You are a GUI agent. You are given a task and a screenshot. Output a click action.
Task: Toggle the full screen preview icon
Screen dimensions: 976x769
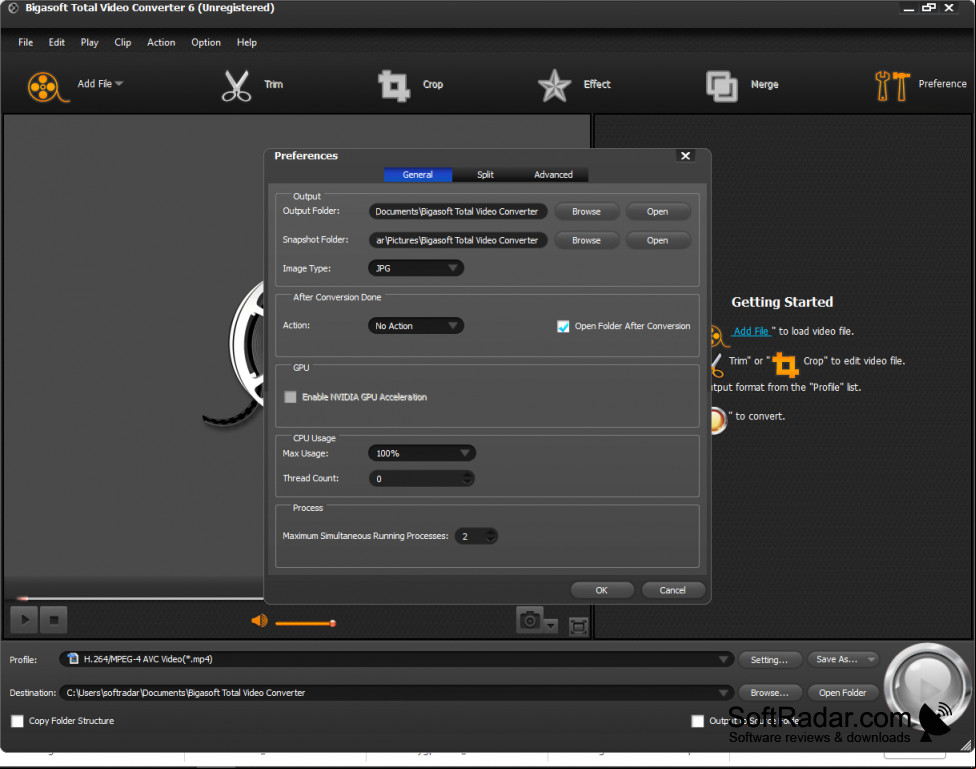[x=578, y=626]
